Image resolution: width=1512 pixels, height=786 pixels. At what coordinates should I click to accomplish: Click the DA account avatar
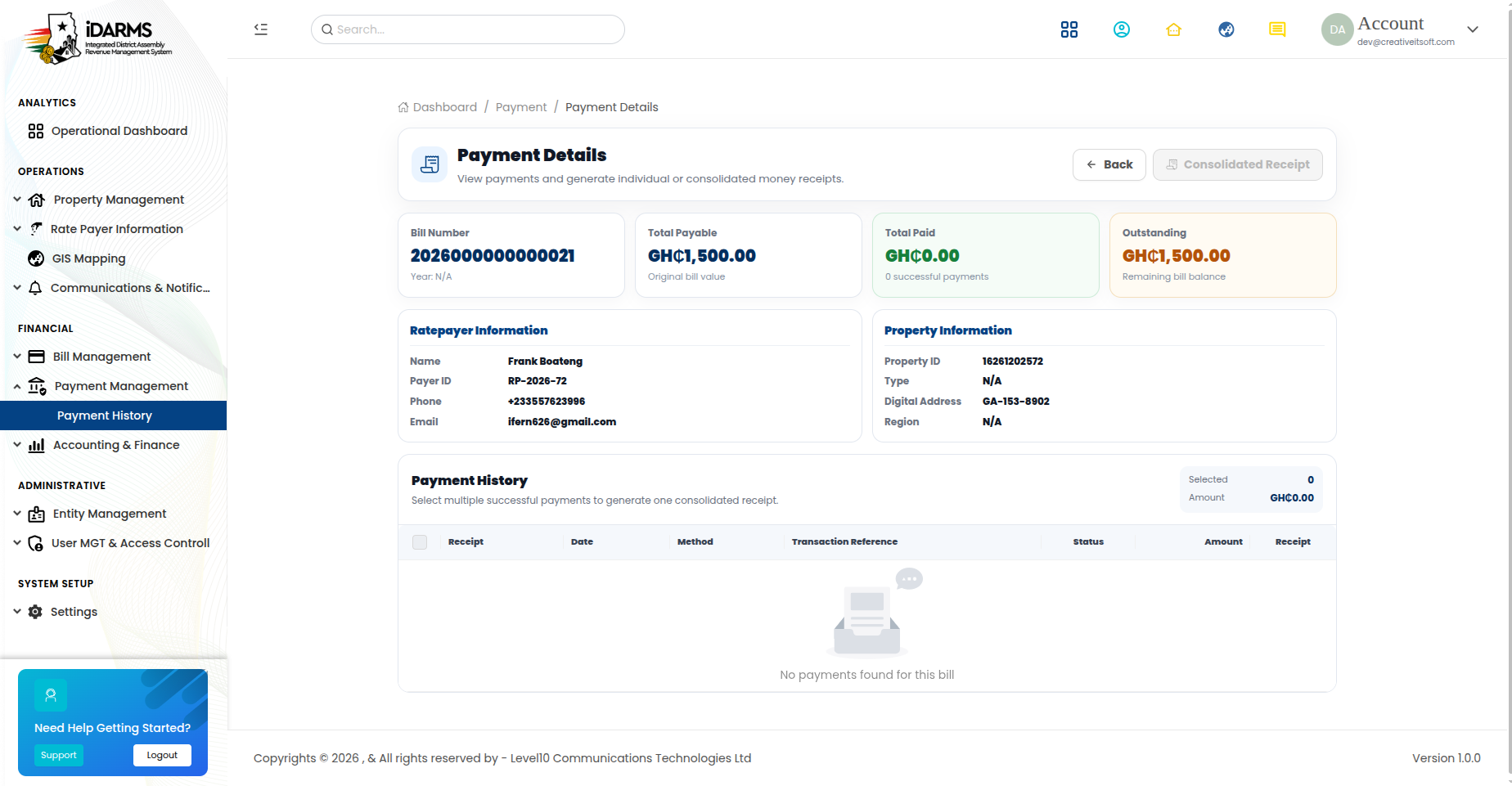click(1337, 29)
